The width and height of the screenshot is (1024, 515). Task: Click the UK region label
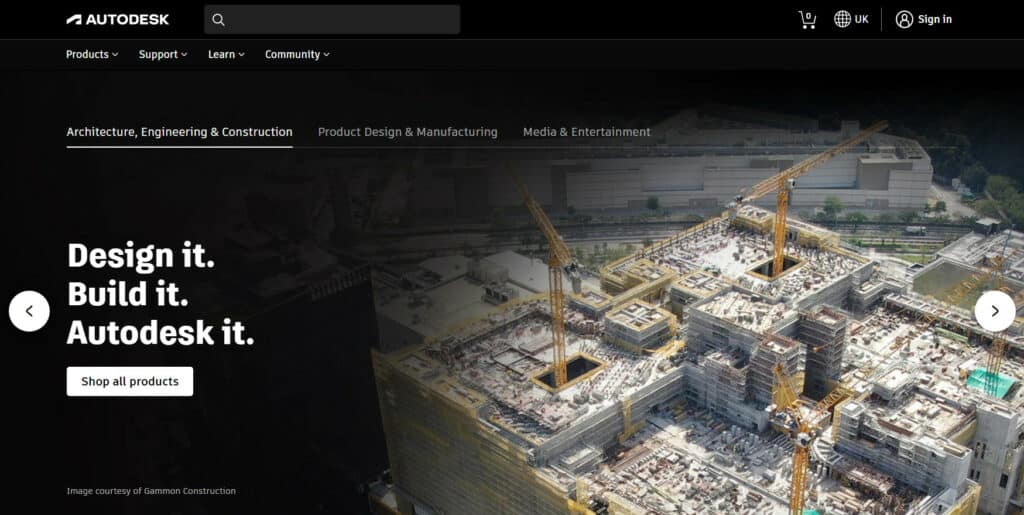click(x=861, y=19)
